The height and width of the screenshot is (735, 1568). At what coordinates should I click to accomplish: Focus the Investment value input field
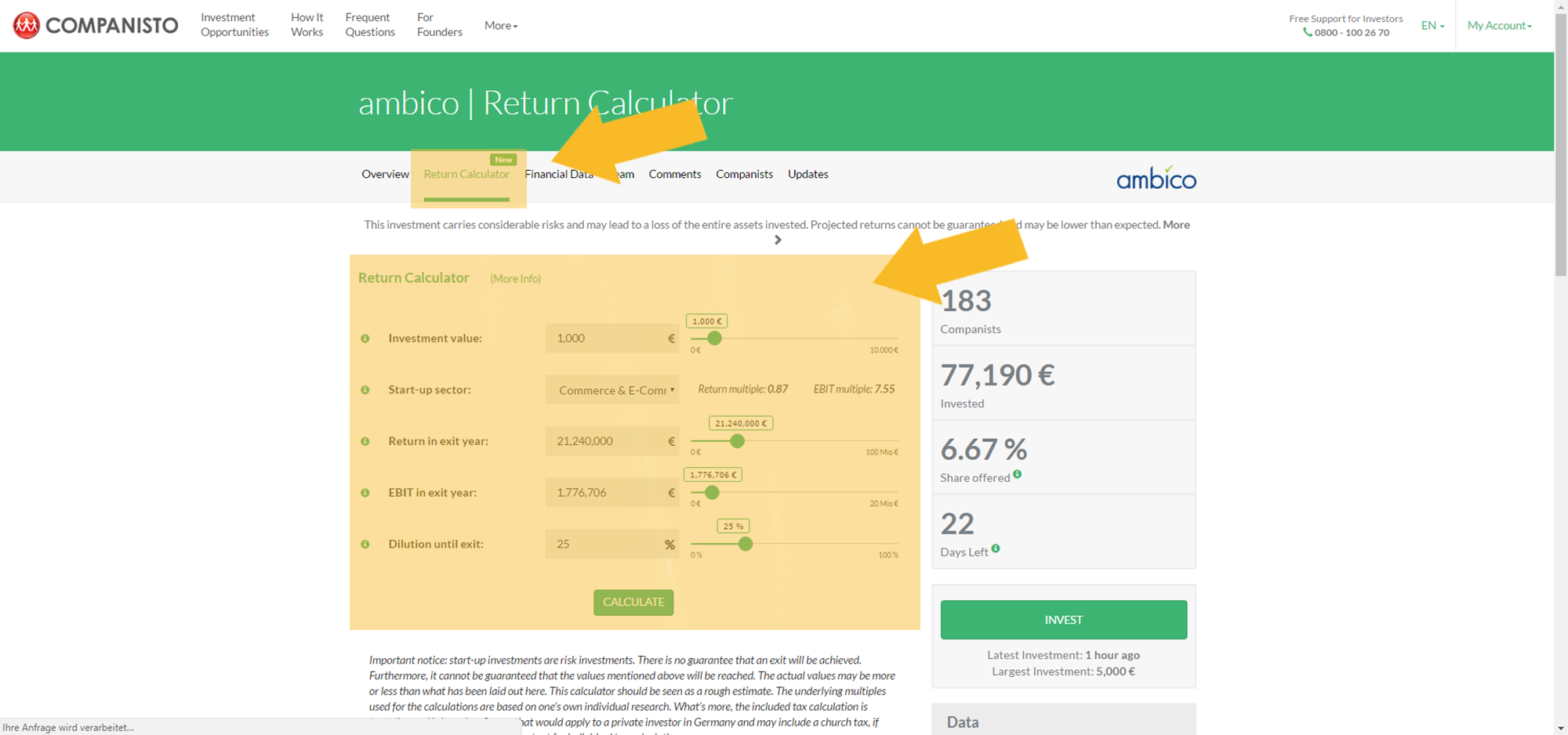click(x=612, y=339)
